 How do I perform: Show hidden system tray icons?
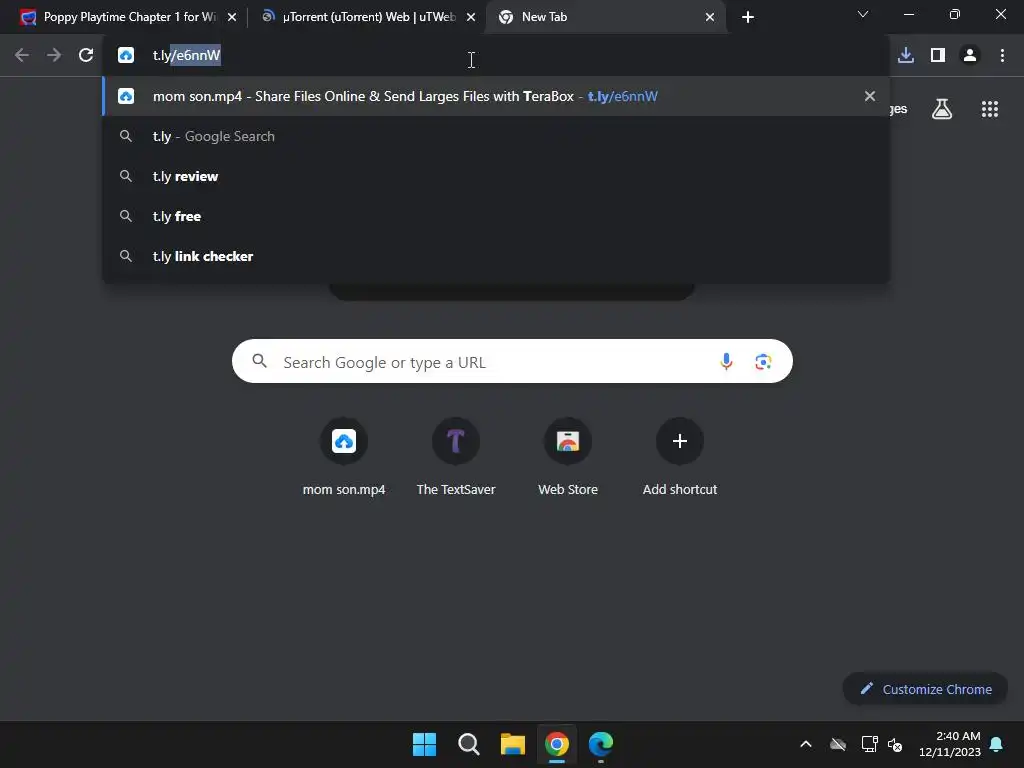point(806,744)
